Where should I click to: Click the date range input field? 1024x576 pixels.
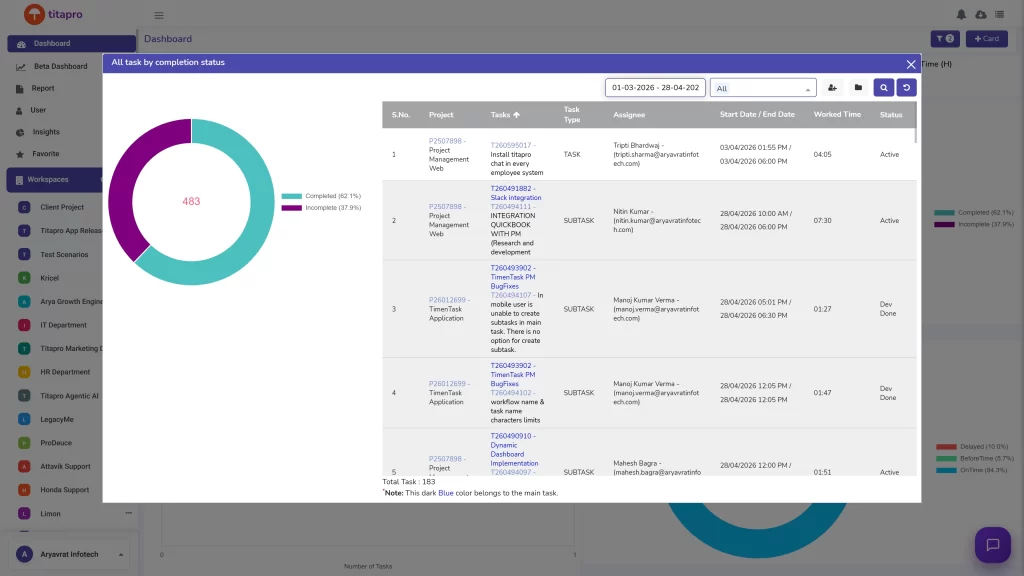coord(655,88)
